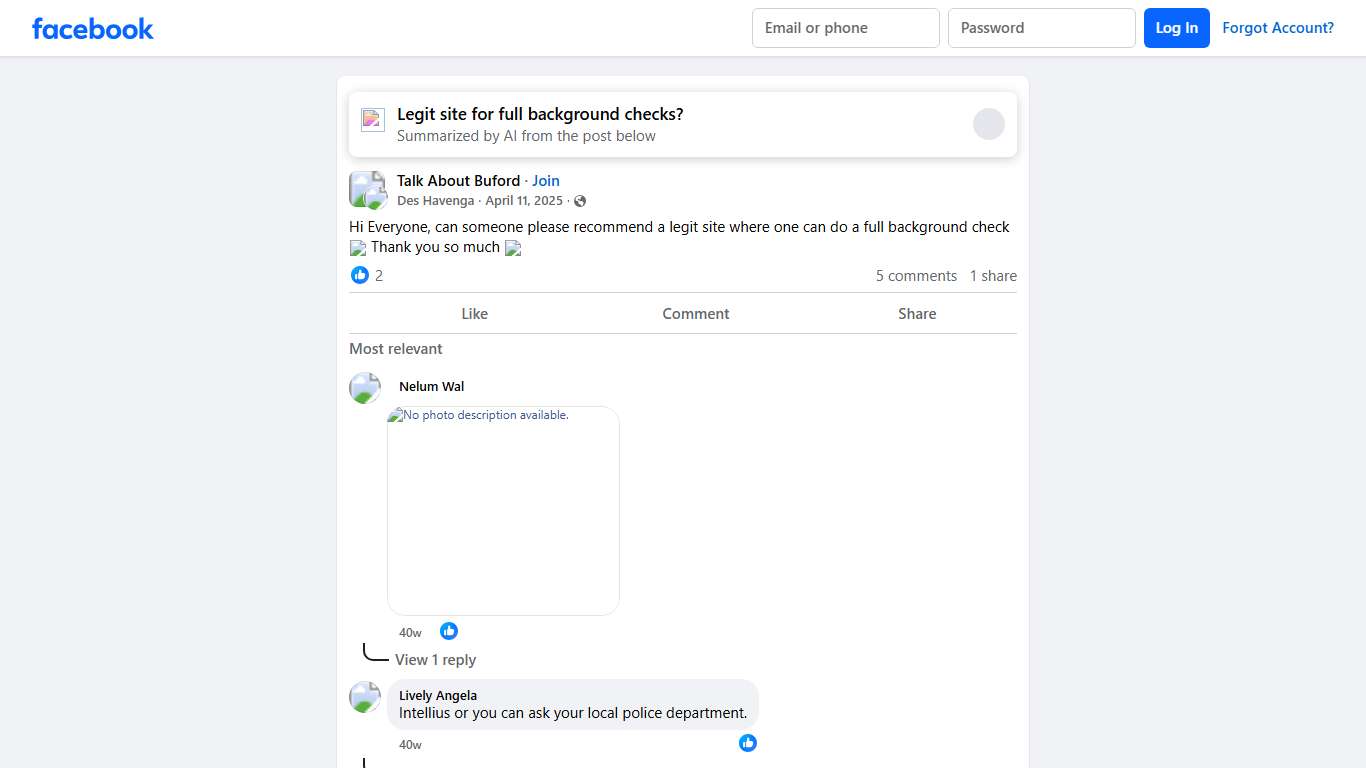Click the blue thumbs-up badge showing 2 reactions
1366x768 pixels.
pyautogui.click(x=360, y=275)
